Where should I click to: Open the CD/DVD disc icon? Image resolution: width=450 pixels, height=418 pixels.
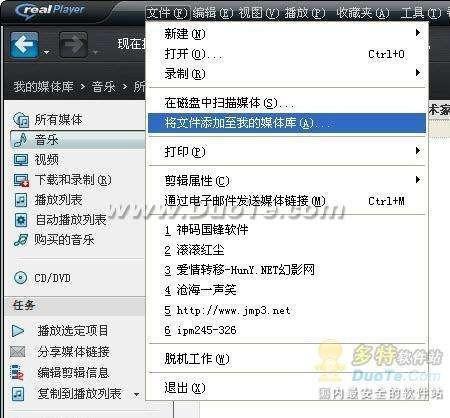click(x=21, y=278)
